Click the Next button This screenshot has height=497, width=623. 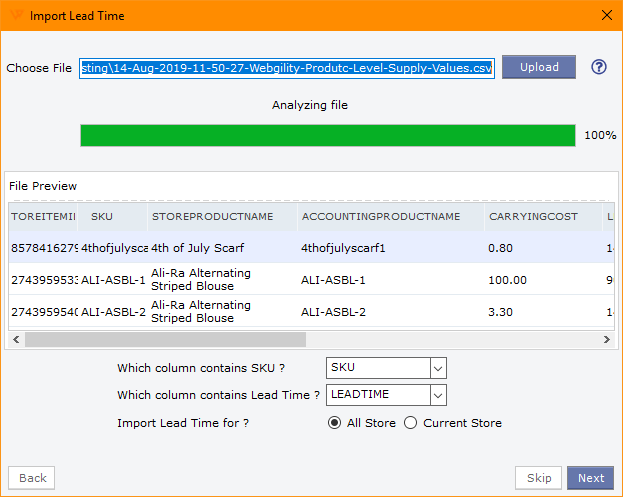click(590, 478)
